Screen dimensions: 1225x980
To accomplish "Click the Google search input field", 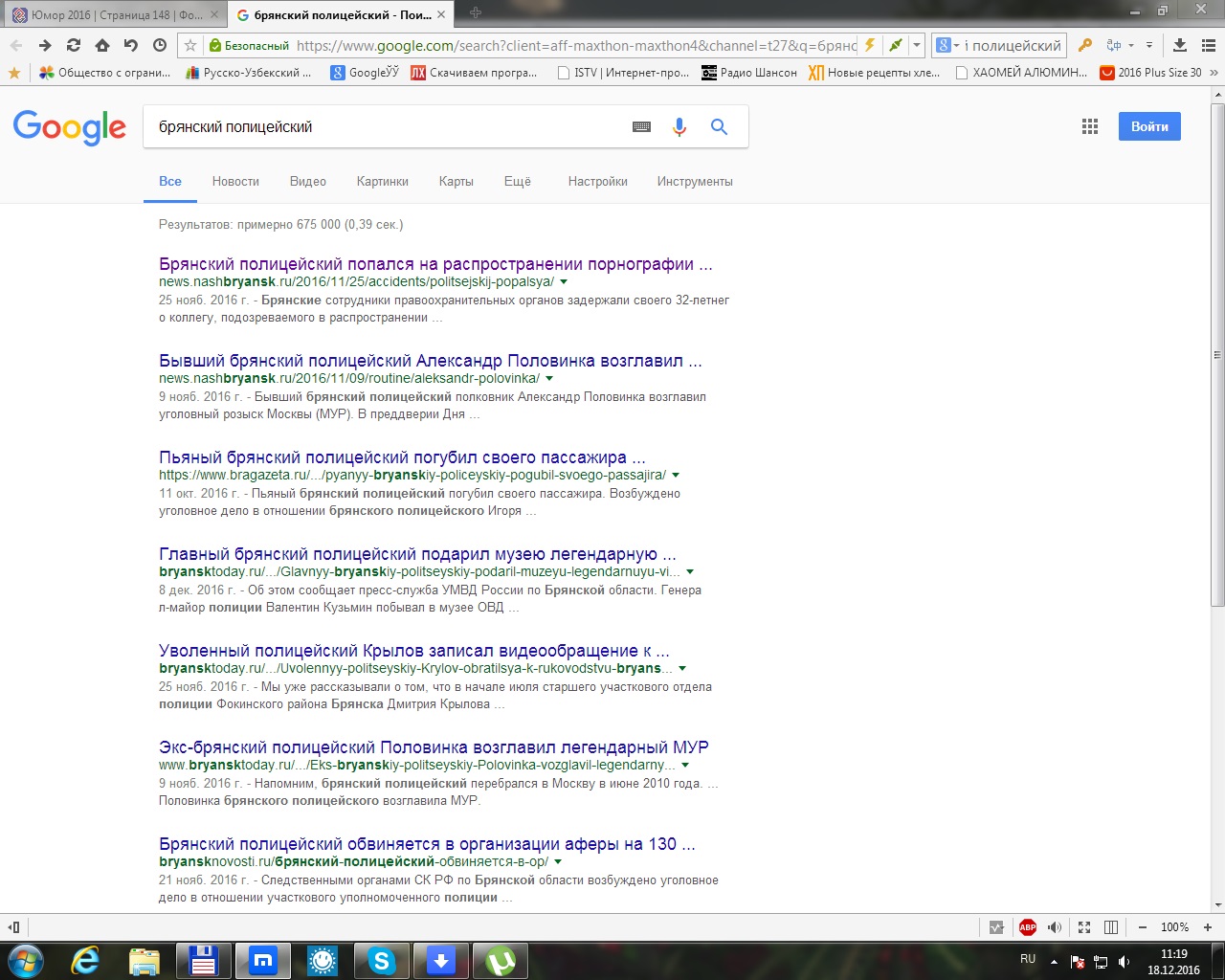I will pos(383,127).
